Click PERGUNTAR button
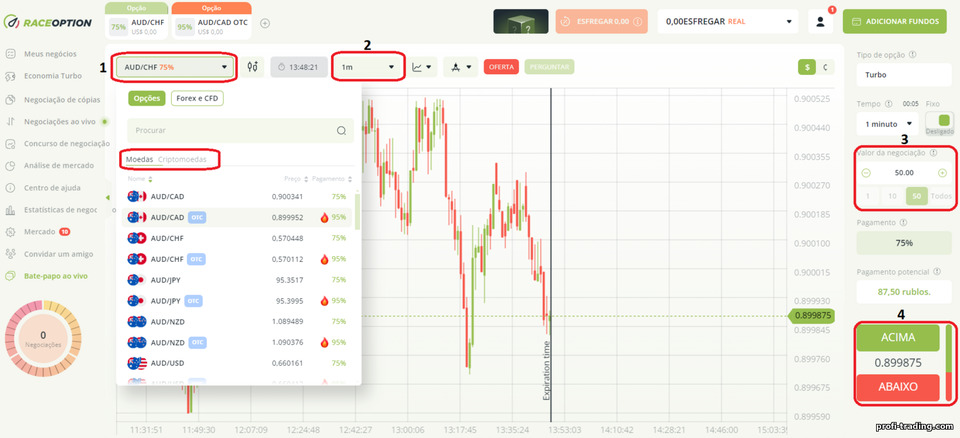Image resolution: width=960 pixels, height=438 pixels. click(x=549, y=67)
